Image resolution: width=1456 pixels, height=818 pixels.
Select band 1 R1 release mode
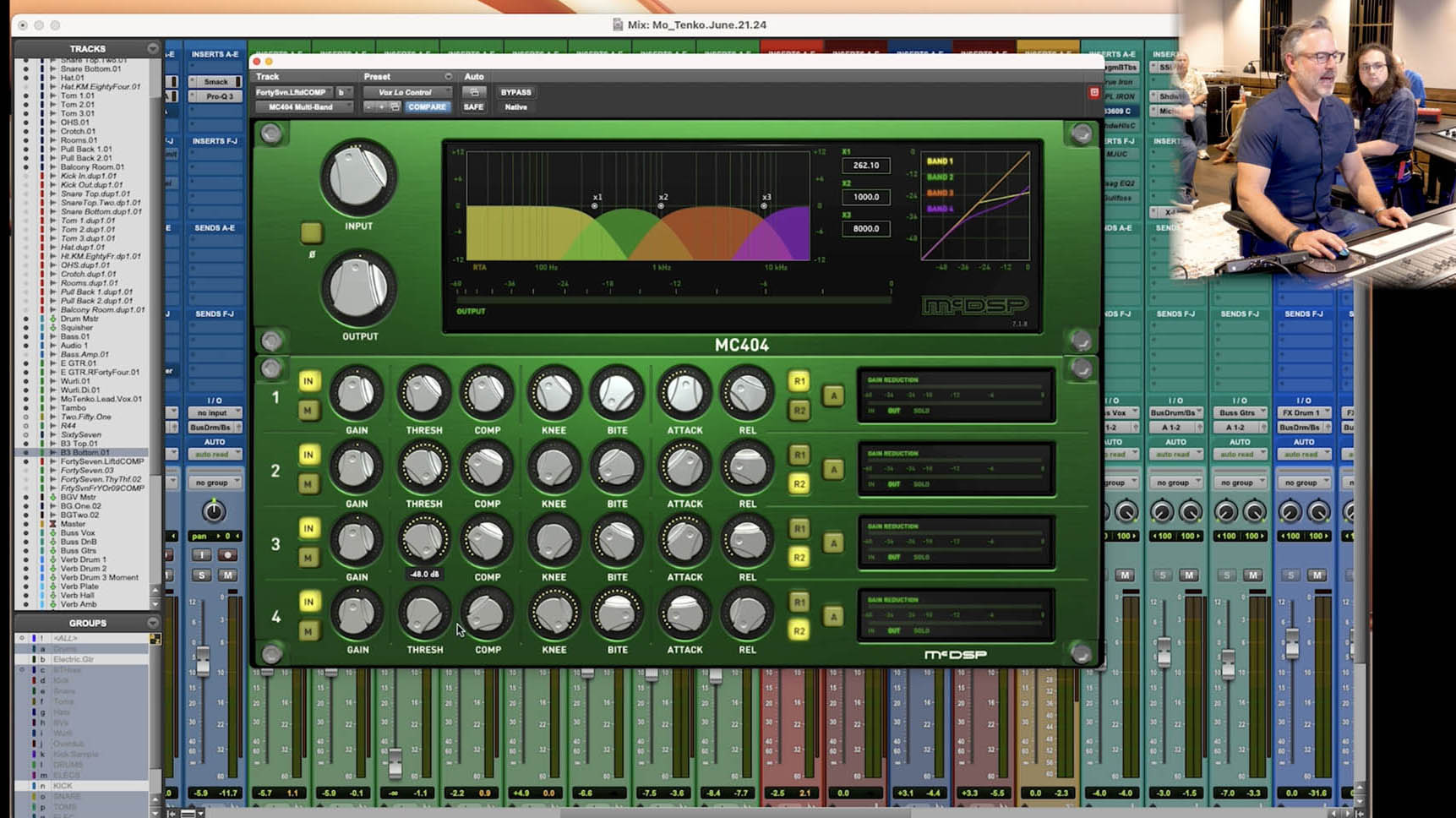799,381
